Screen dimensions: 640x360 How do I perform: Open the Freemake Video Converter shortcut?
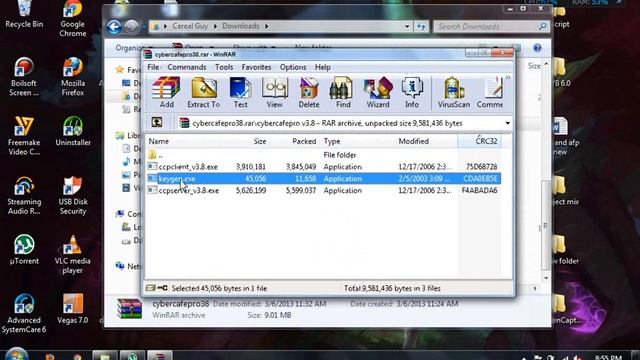coord(24,136)
